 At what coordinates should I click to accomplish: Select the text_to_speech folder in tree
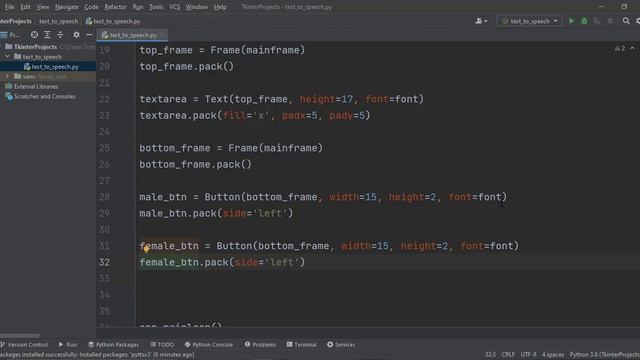pos(42,57)
